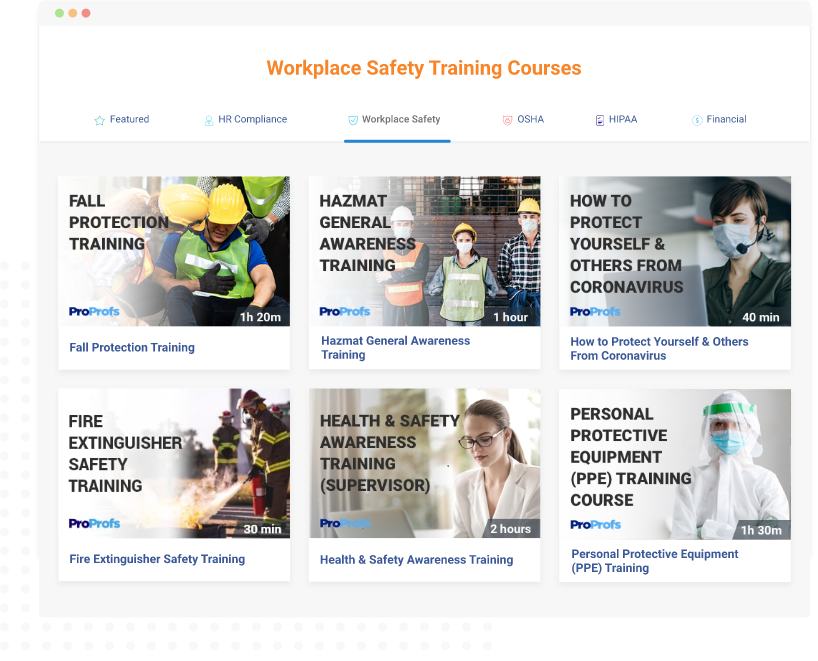Open the HR Compliance tab
Image resolution: width=818 pixels, height=661 pixels.
pos(246,119)
